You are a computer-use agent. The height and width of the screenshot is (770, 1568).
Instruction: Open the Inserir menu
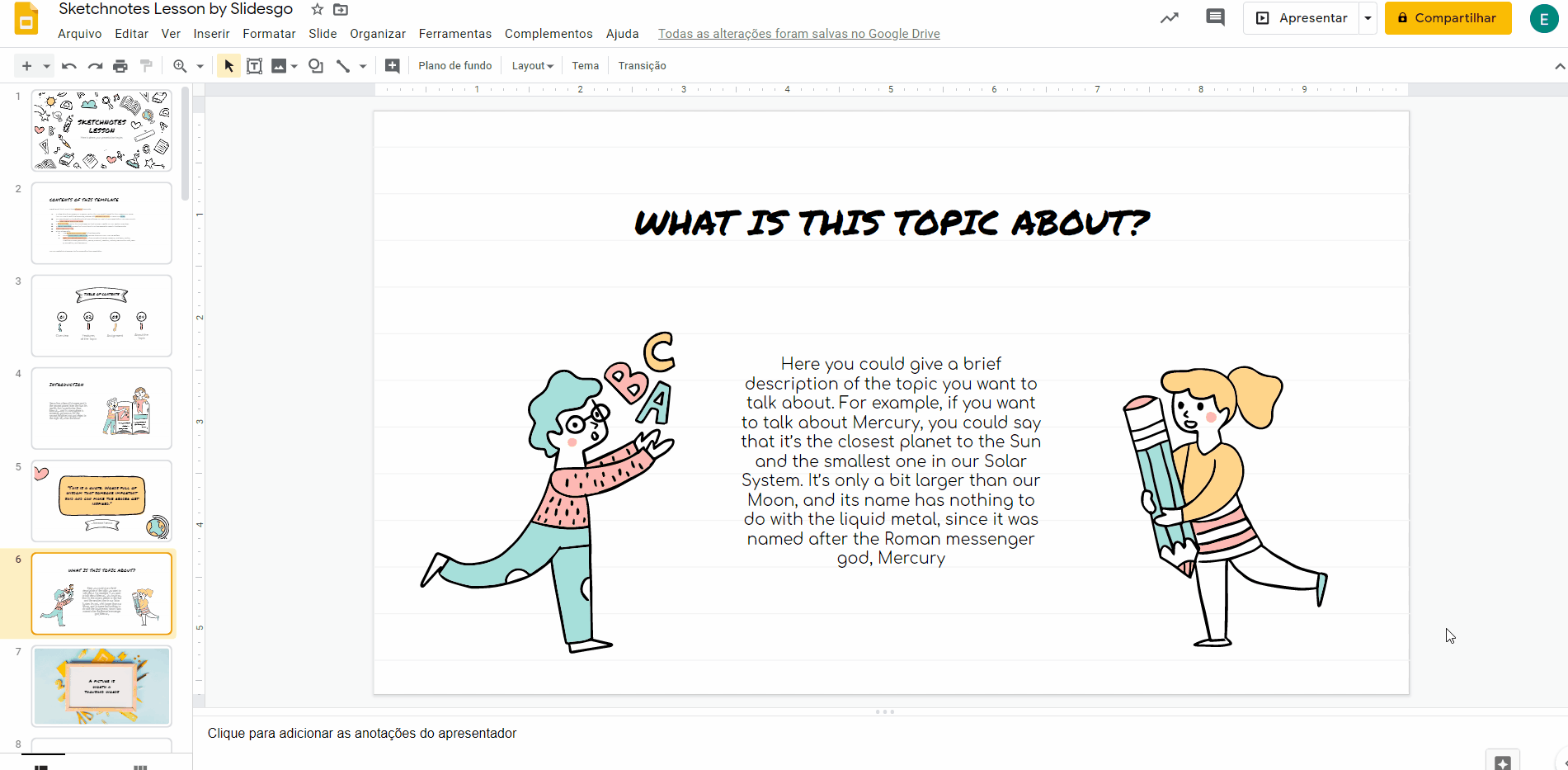[x=212, y=34]
